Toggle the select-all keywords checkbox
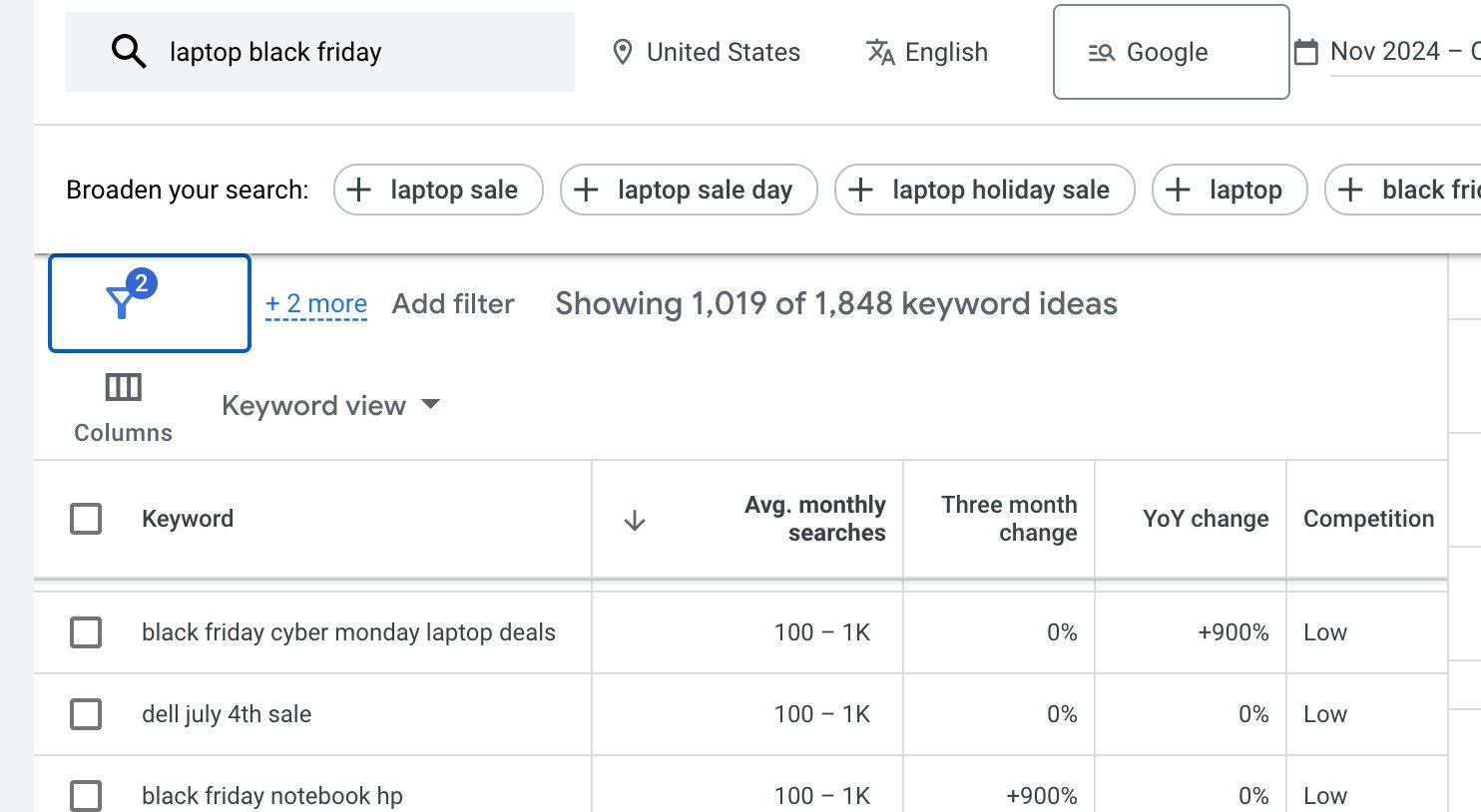 coord(86,519)
